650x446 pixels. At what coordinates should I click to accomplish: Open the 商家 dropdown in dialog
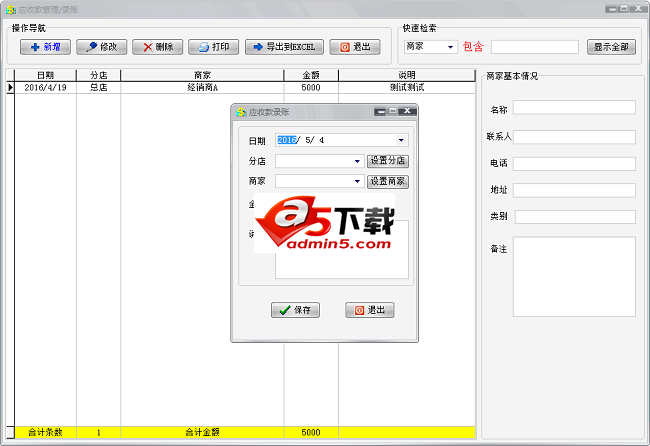(357, 181)
